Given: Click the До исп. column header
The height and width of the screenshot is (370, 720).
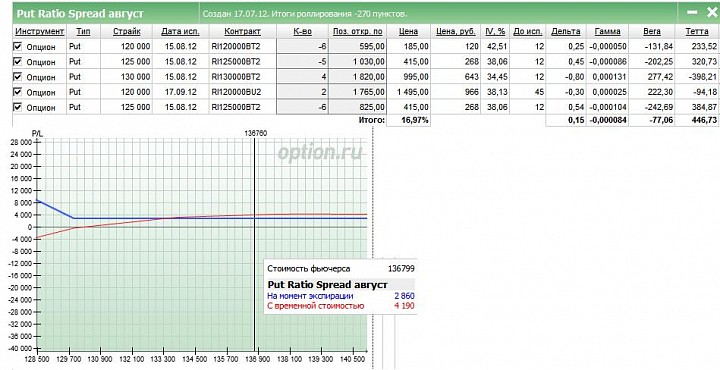Looking at the screenshot, I should pyautogui.click(x=528, y=31).
